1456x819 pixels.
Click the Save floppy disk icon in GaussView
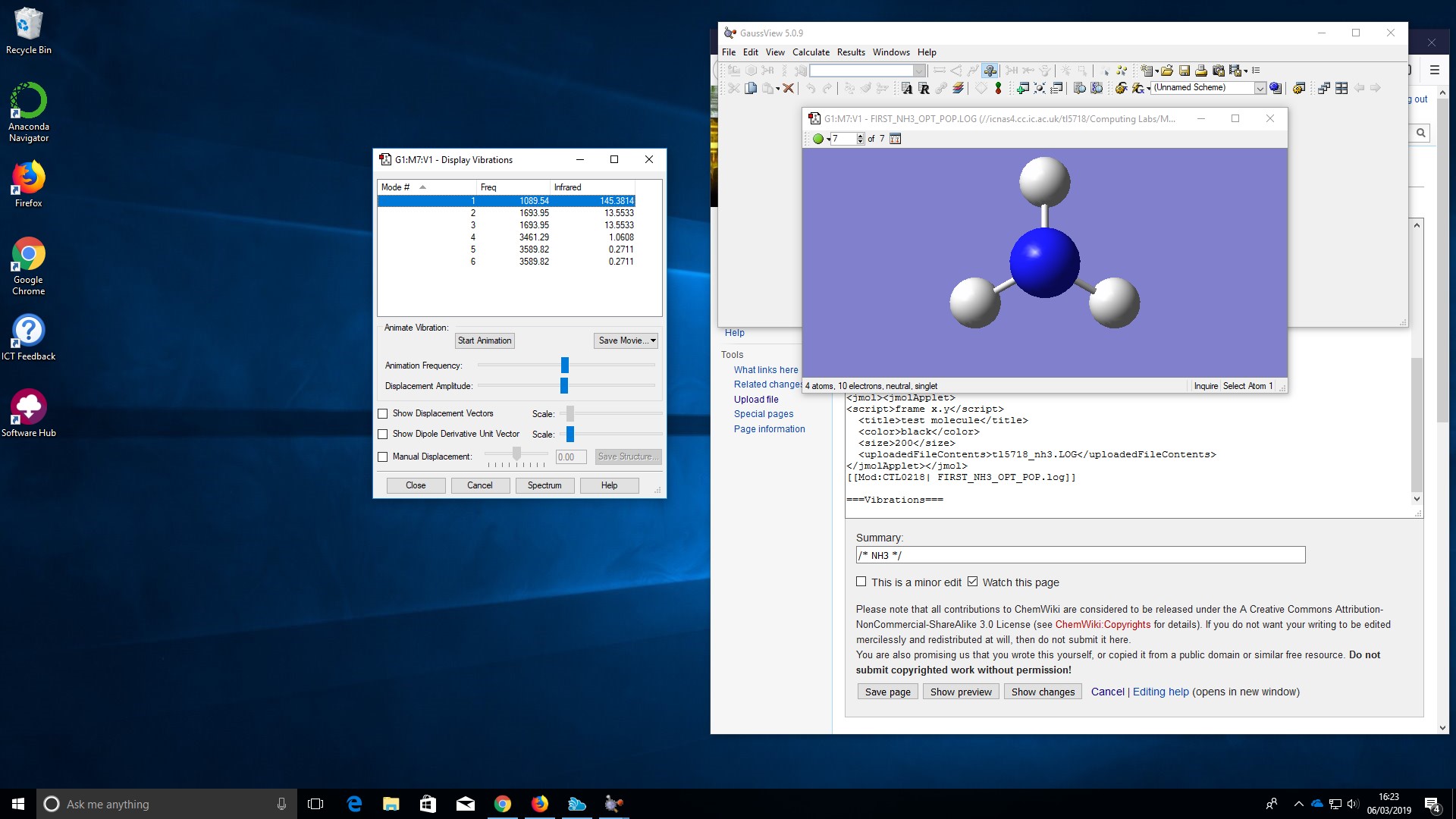click(x=1184, y=71)
